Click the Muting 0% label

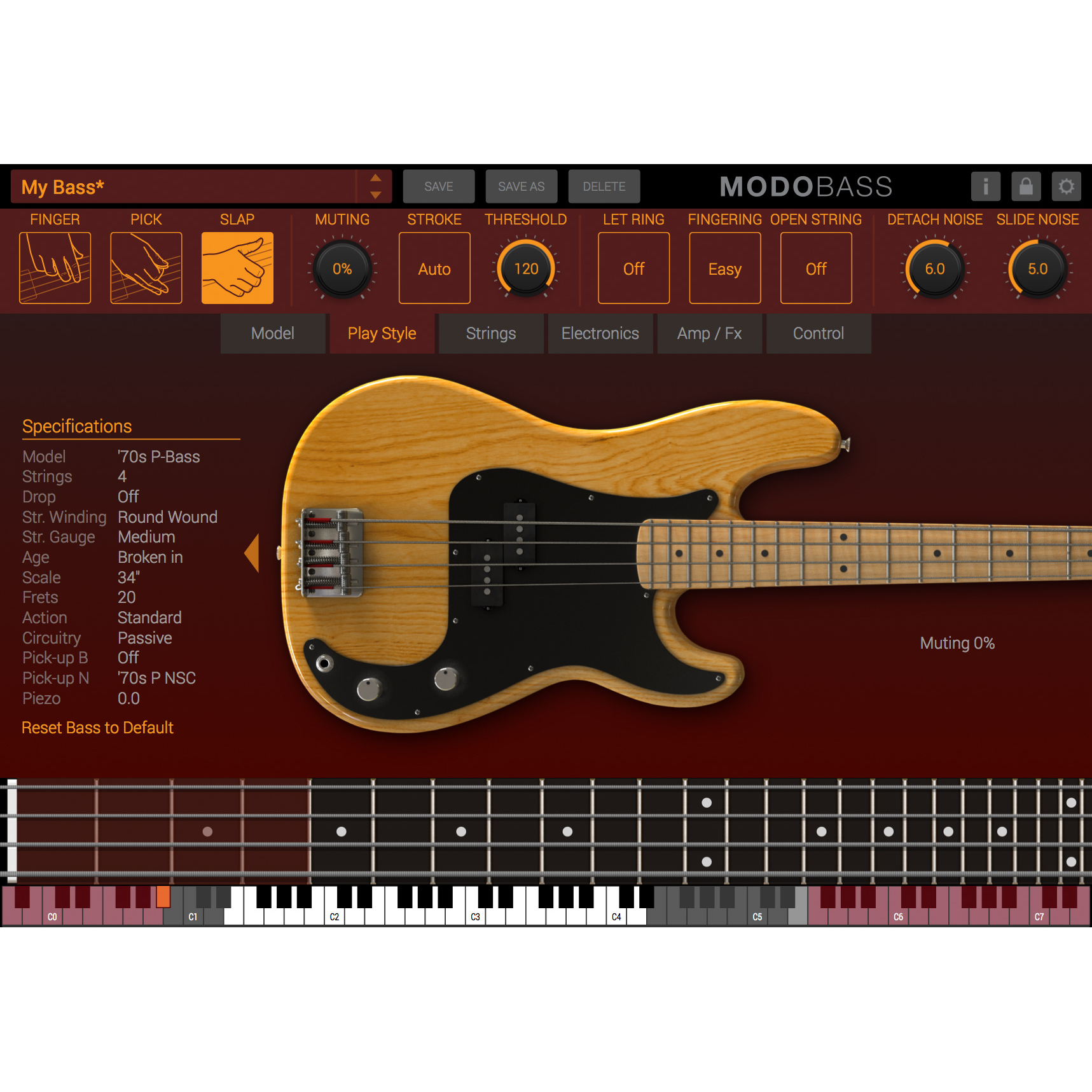tap(957, 643)
